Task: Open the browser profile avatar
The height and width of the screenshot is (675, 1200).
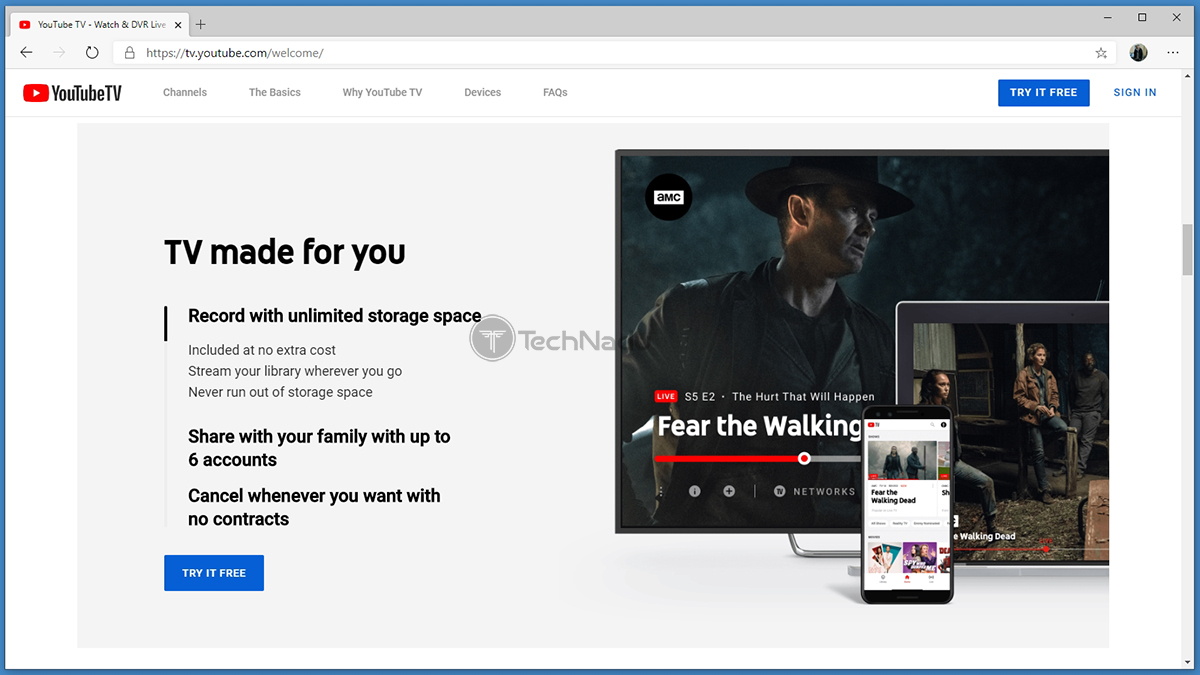Action: [1138, 53]
